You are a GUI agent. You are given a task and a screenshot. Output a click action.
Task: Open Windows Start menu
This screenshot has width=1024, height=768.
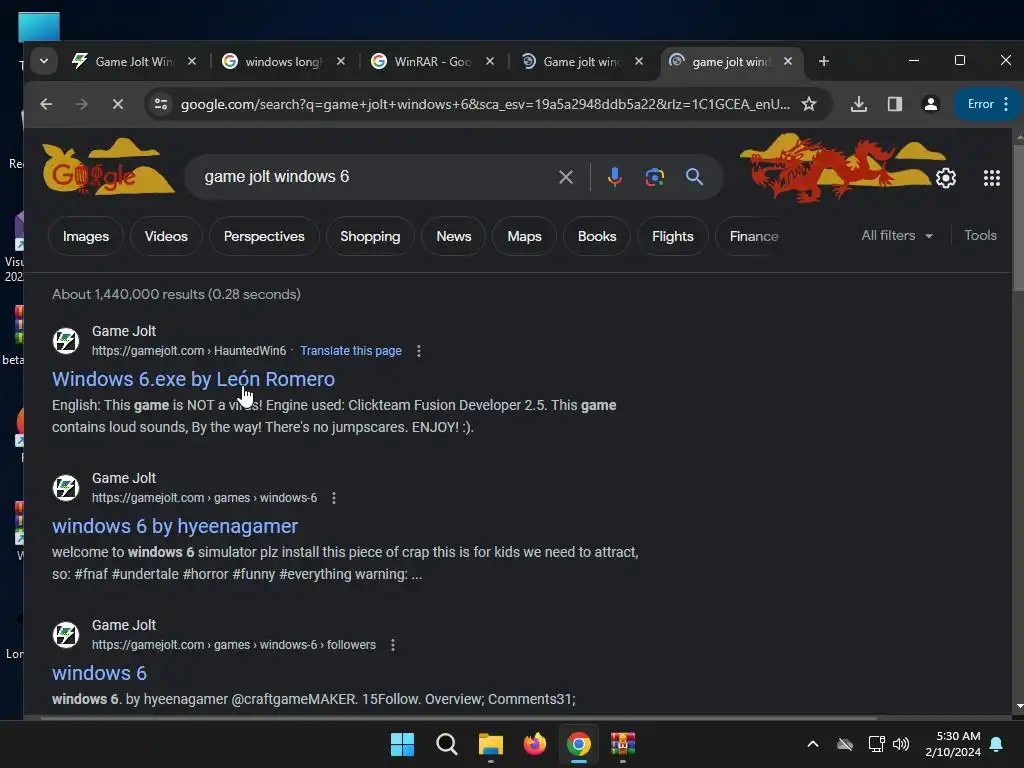402,744
